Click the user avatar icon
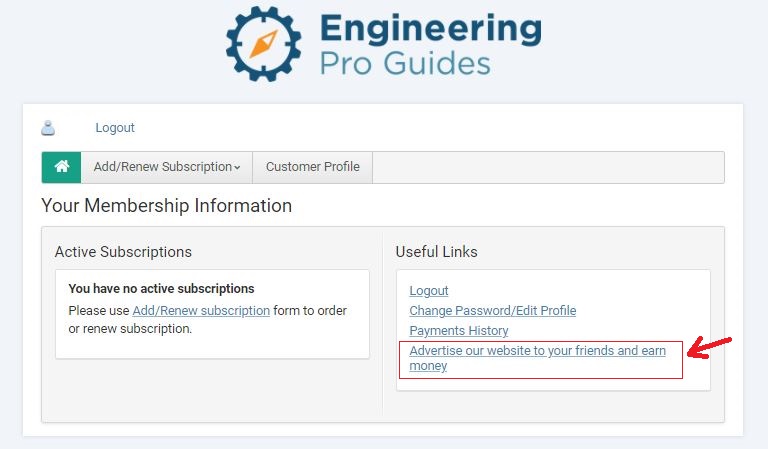 [x=48, y=128]
